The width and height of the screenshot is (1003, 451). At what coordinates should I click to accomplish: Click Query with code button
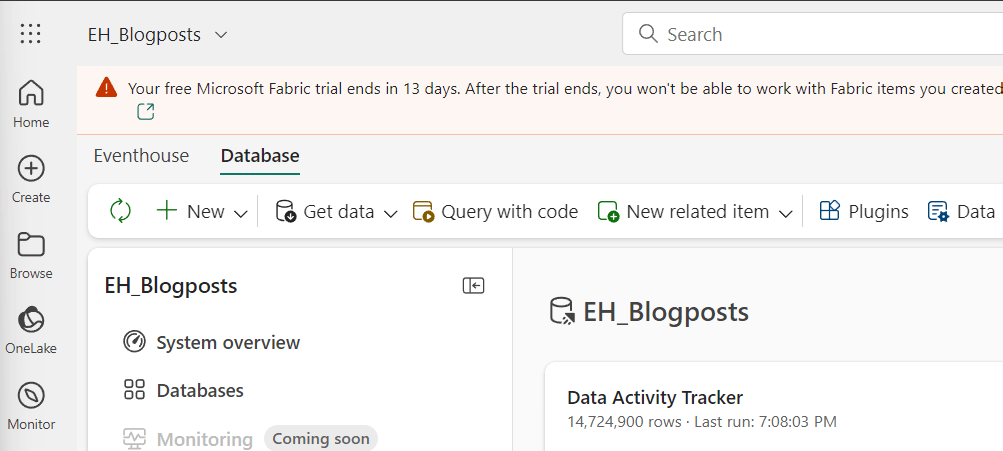496,211
